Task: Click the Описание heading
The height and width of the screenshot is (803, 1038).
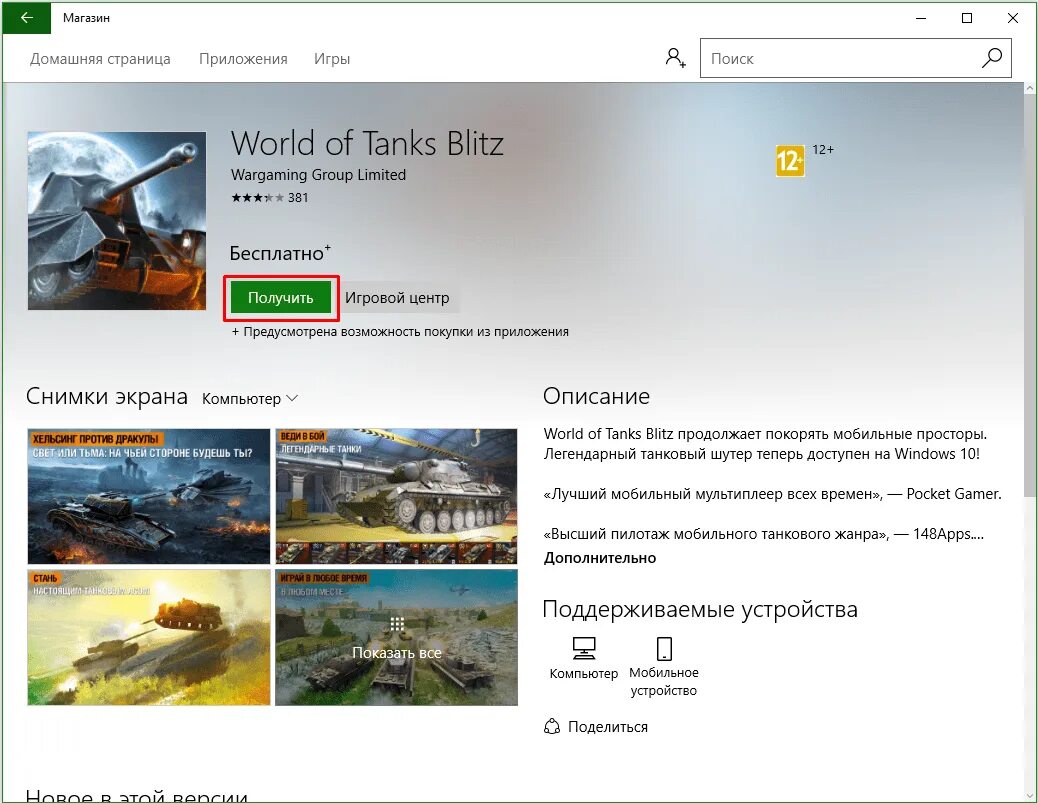Action: pos(596,396)
